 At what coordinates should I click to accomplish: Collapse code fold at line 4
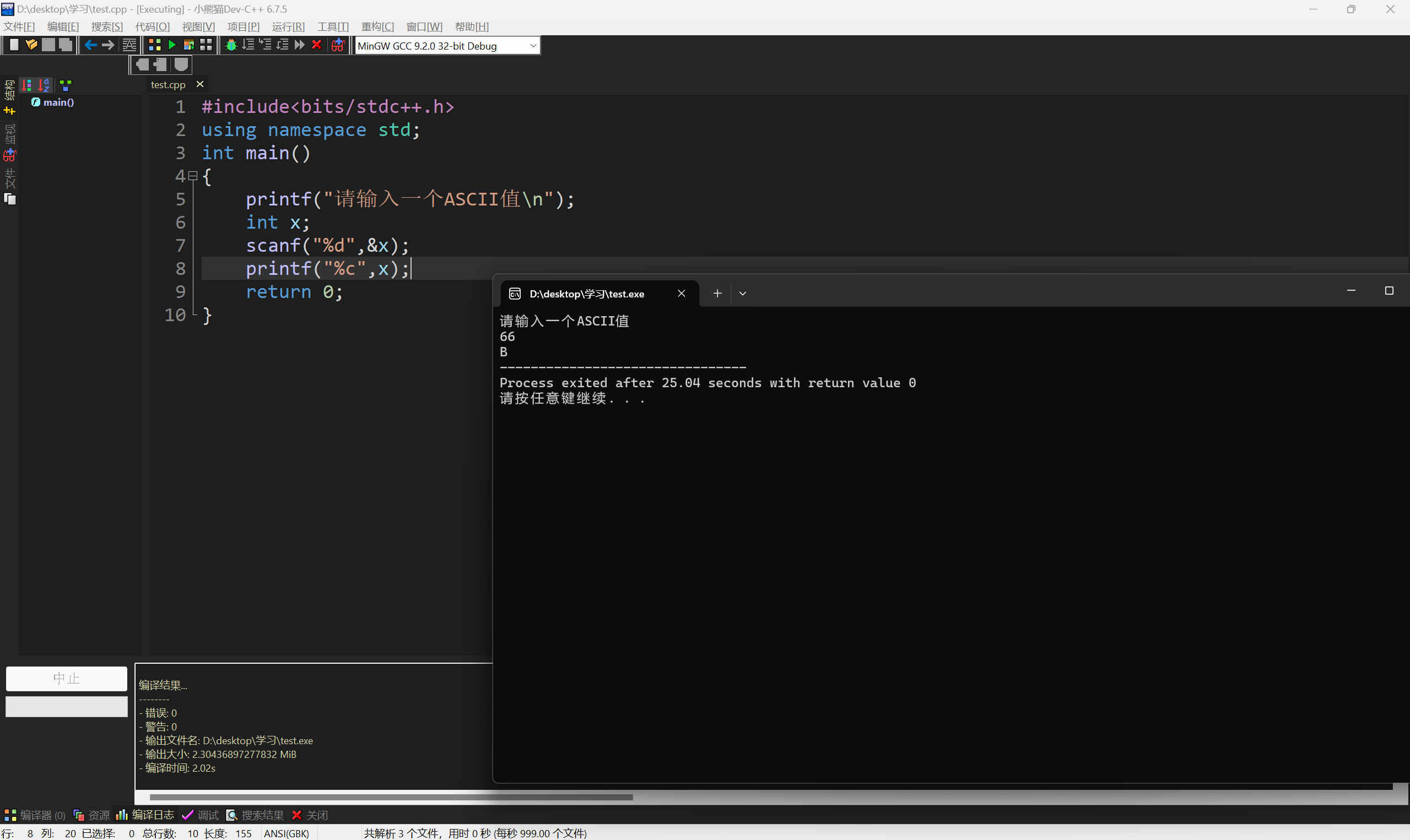coord(192,176)
